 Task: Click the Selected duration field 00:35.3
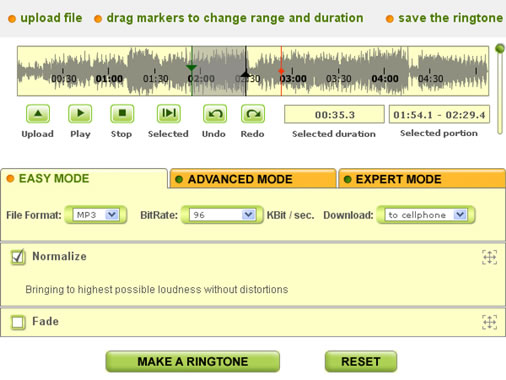(334, 115)
